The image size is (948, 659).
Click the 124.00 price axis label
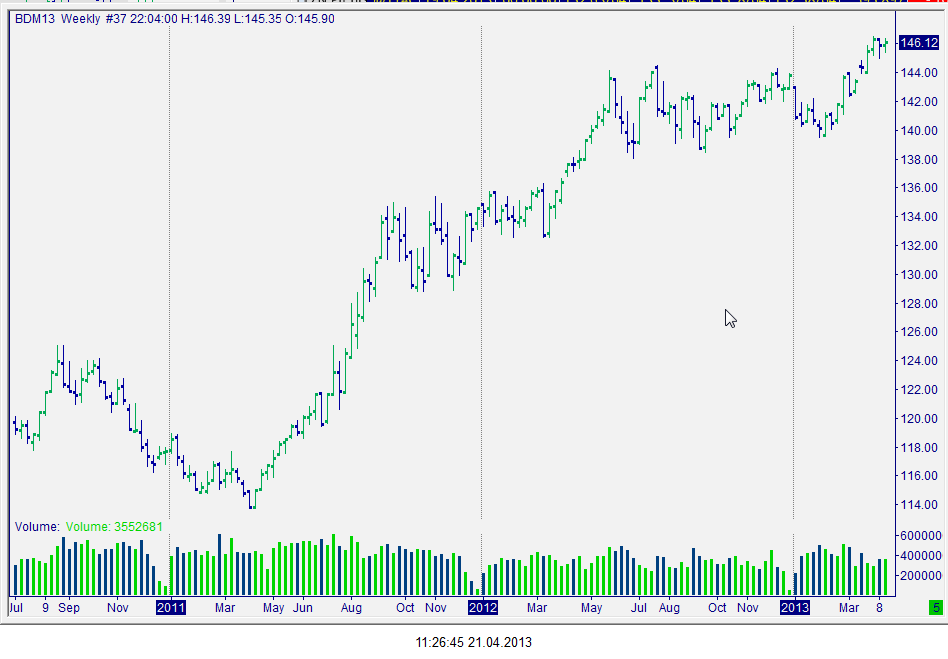(919, 361)
